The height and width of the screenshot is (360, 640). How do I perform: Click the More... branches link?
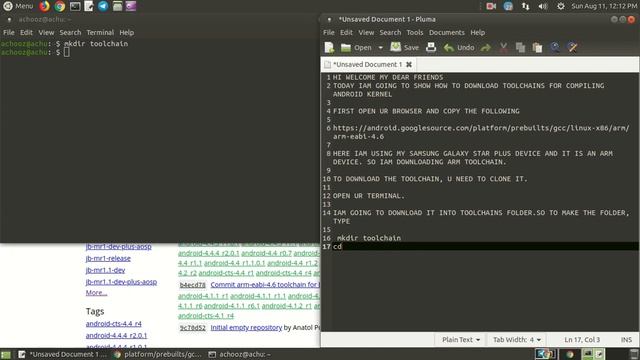[96, 293]
